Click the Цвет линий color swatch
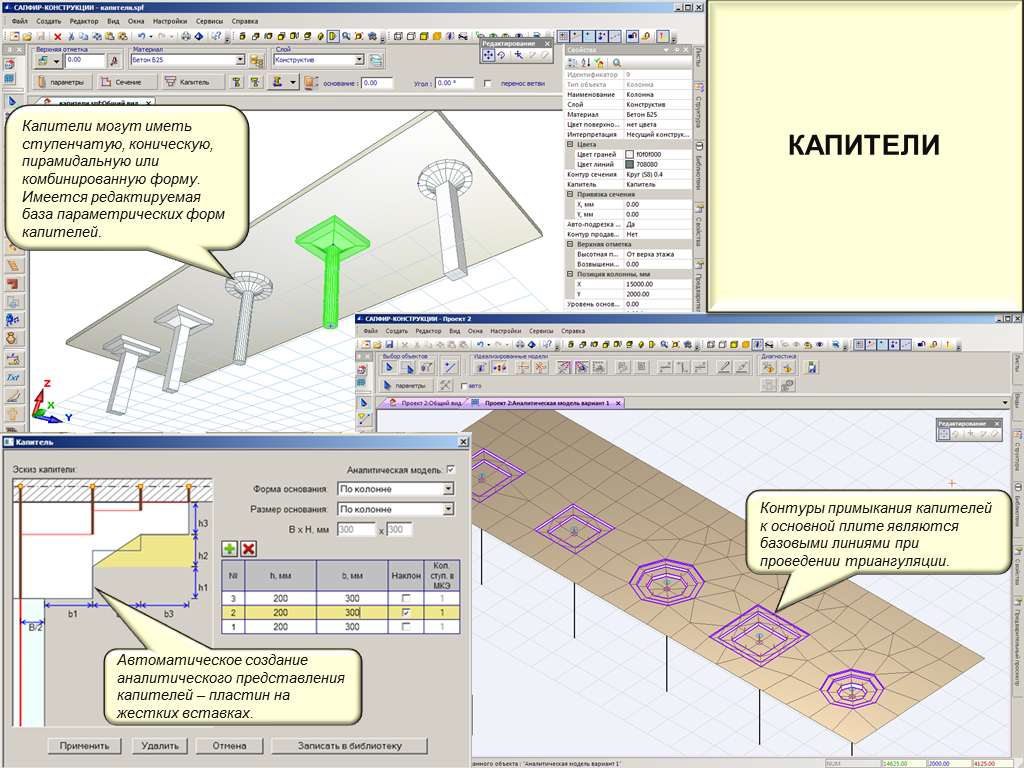The height and width of the screenshot is (768, 1024). 629,165
